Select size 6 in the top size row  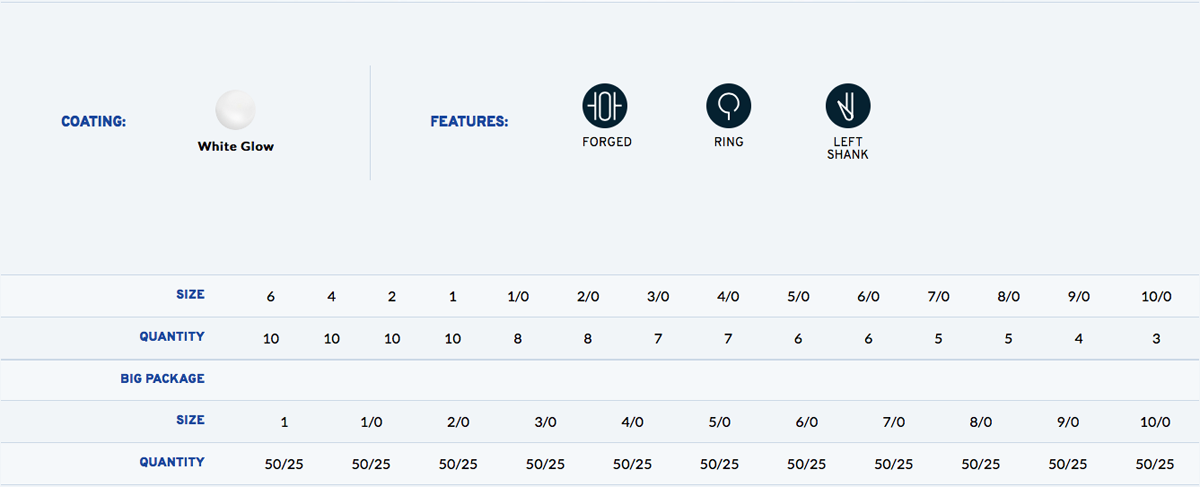271,297
